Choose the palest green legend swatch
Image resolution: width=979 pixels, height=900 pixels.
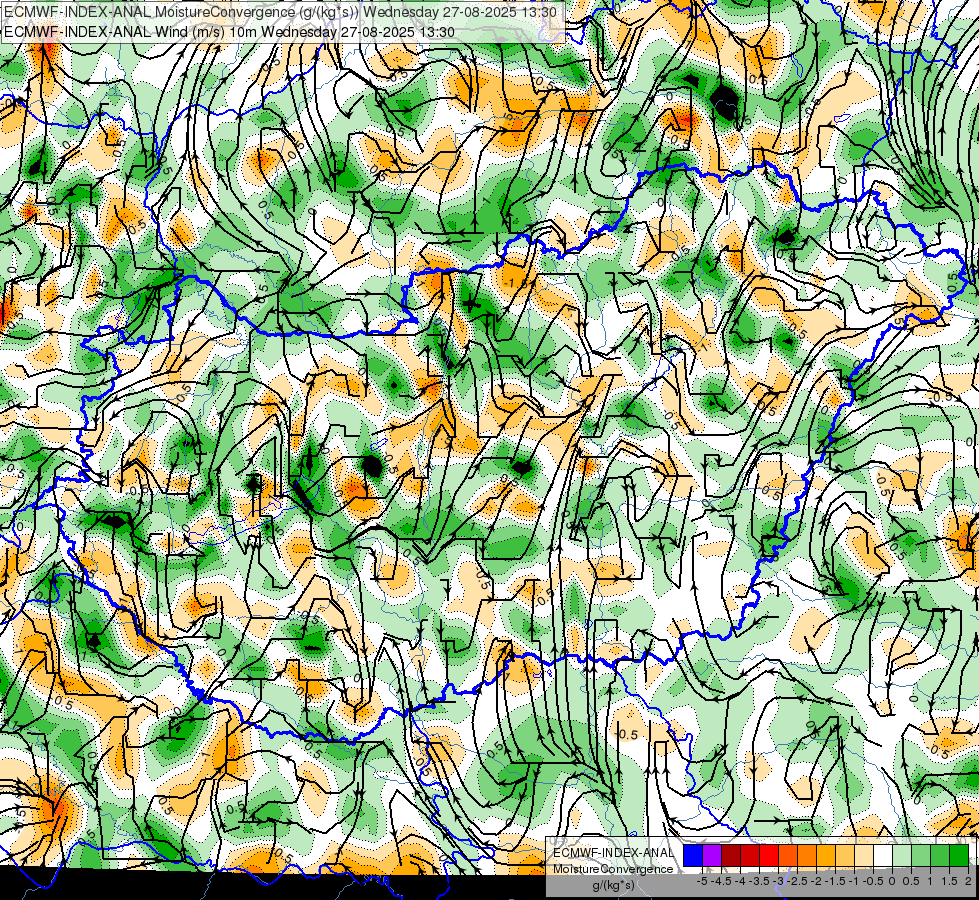click(x=902, y=855)
